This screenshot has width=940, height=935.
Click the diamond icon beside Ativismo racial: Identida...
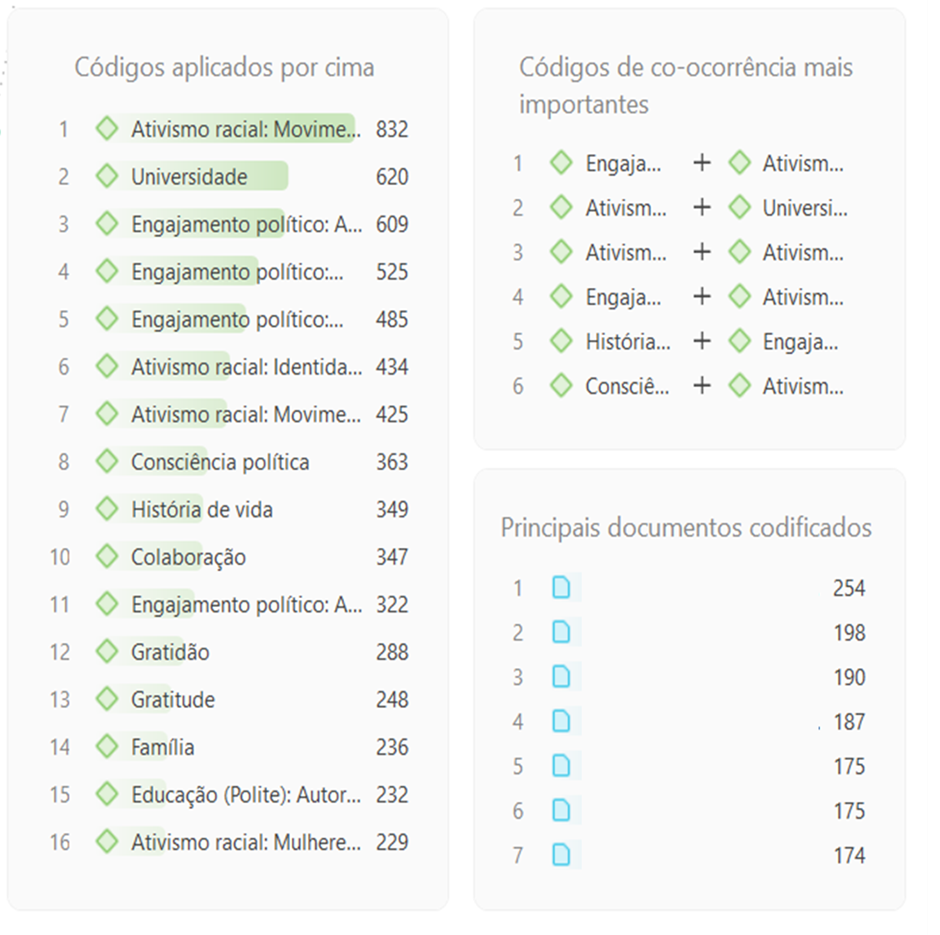[x=108, y=366]
